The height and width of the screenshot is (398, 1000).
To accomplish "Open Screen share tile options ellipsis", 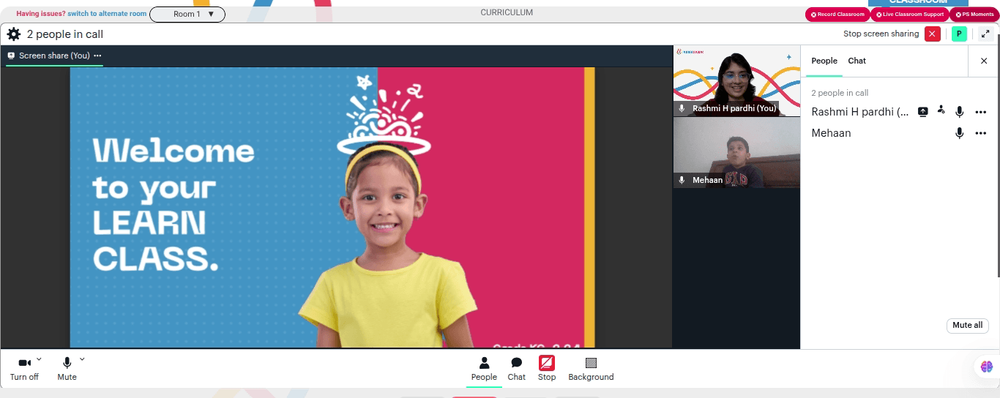I will pos(98,55).
